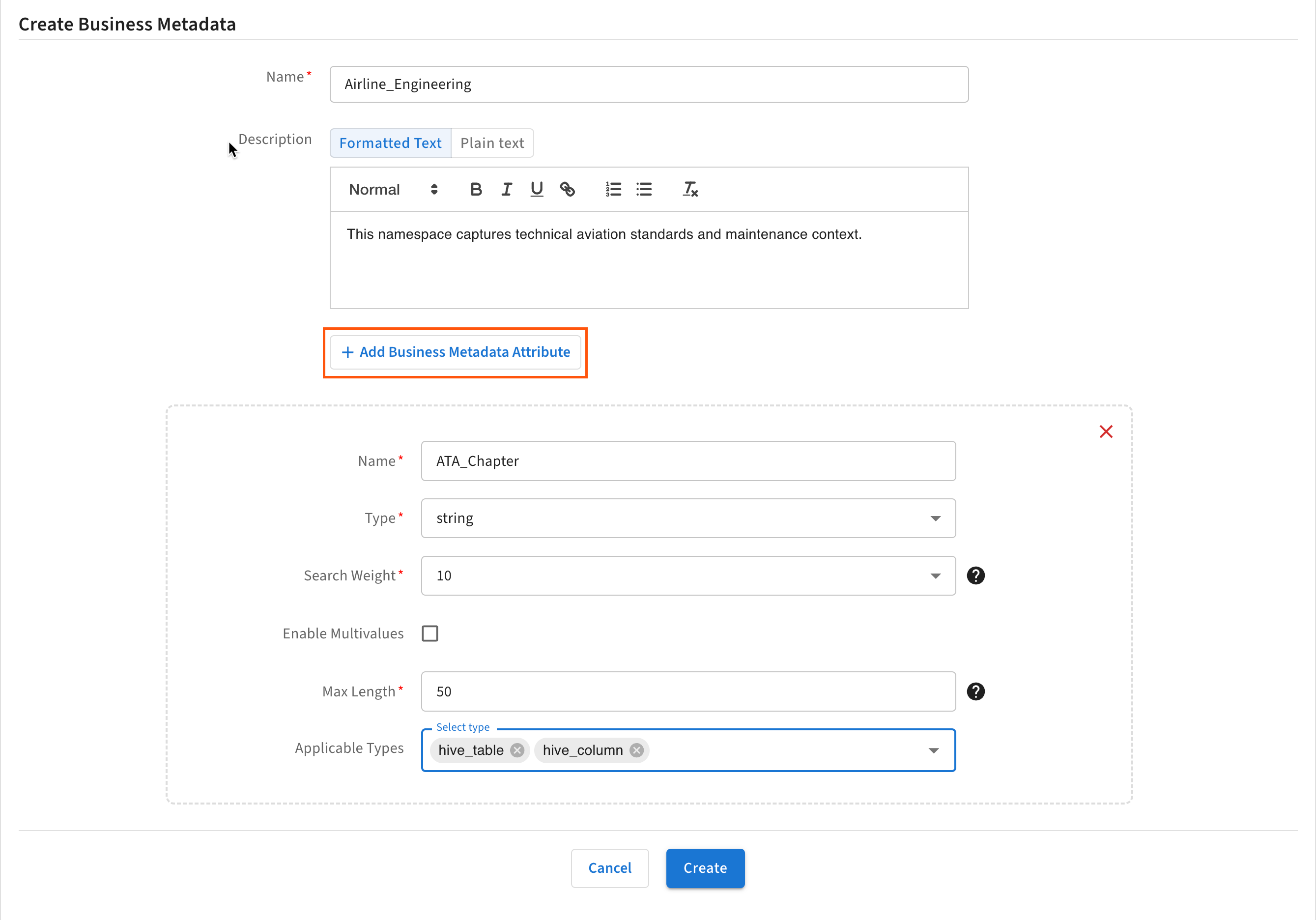Insert a hyperlink using link icon
Image resolution: width=1316 pixels, height=920 pixels.
click(x=567, y=189)
